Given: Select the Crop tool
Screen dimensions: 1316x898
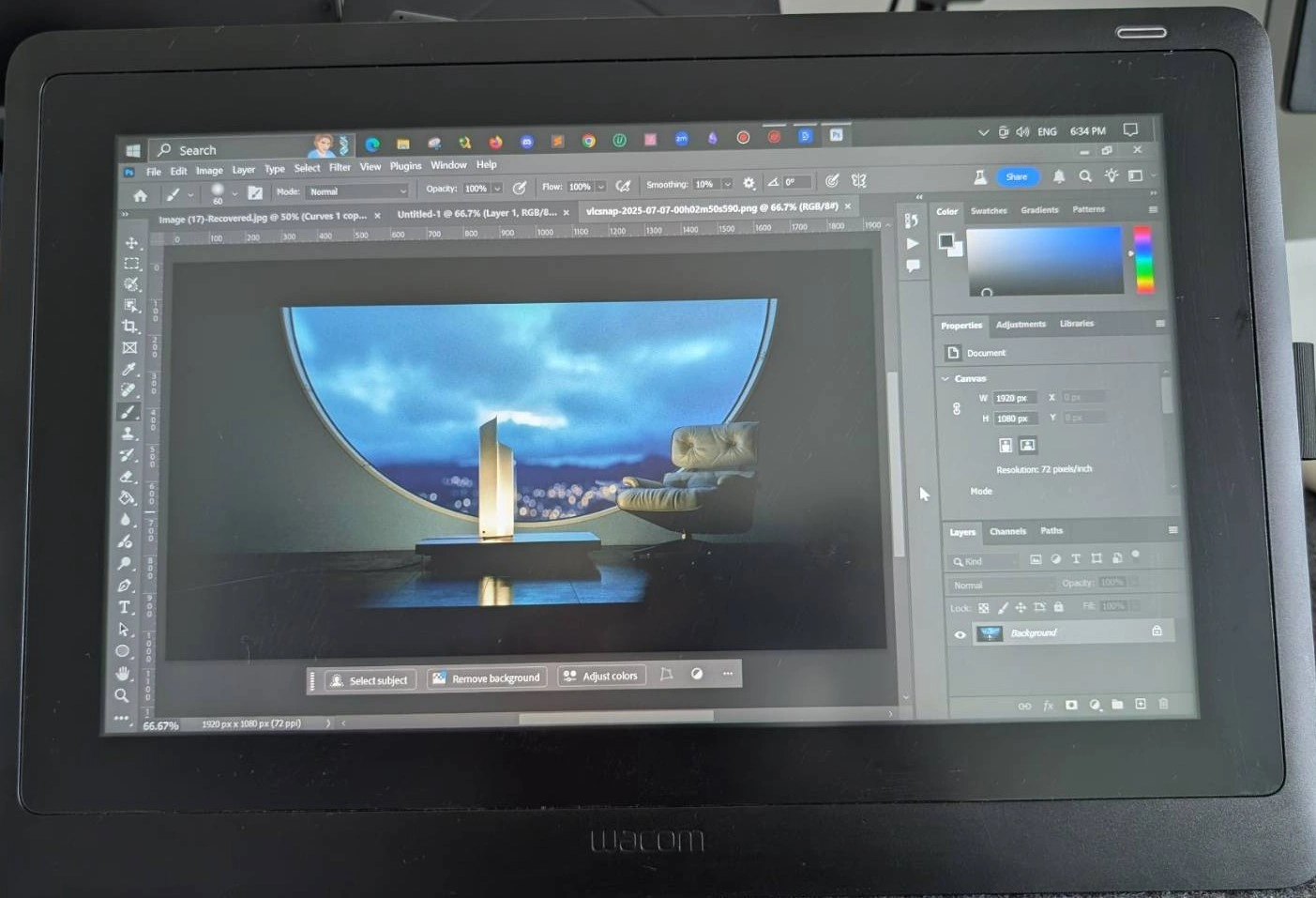Looking at the screenshot, I should click(x=130, y=327).
